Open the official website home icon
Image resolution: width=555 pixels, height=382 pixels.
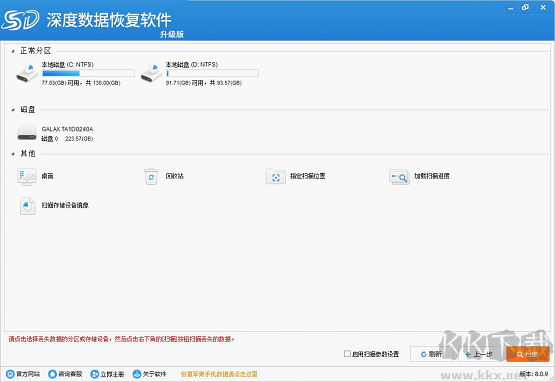[11, 374]
